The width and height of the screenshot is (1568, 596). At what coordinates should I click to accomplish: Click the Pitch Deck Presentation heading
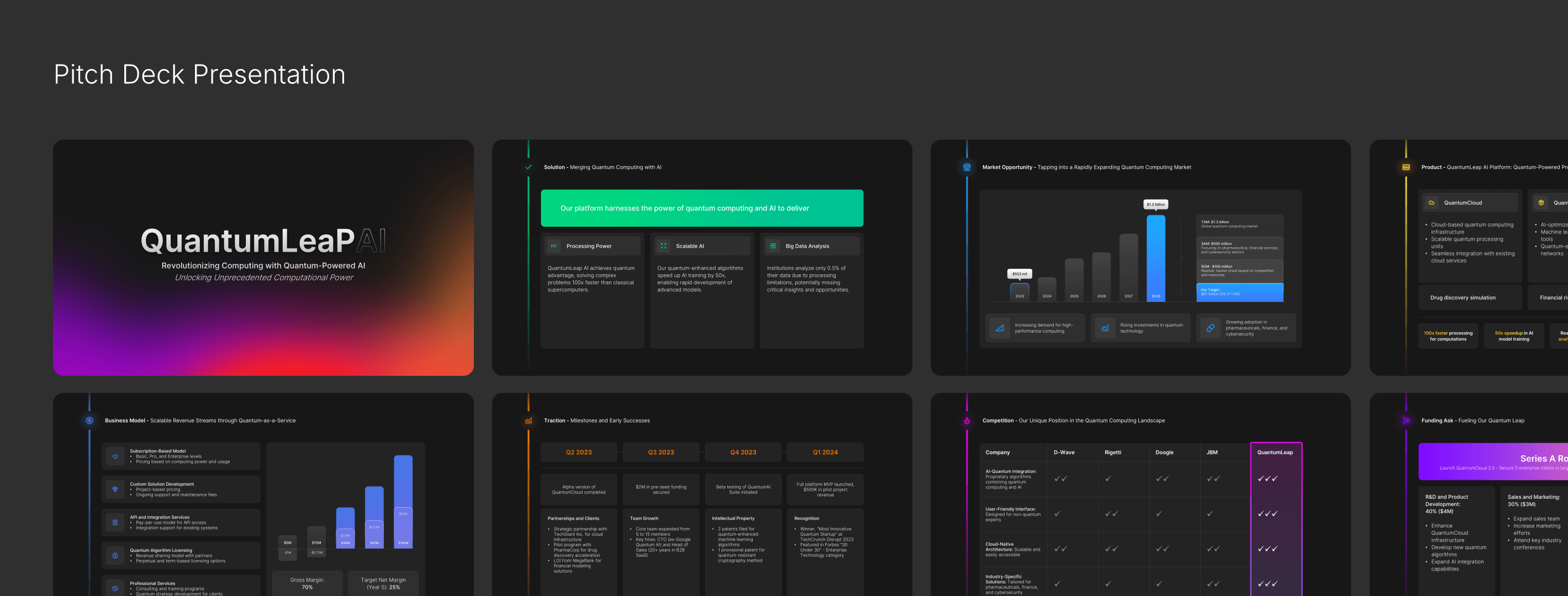(199, 74)
